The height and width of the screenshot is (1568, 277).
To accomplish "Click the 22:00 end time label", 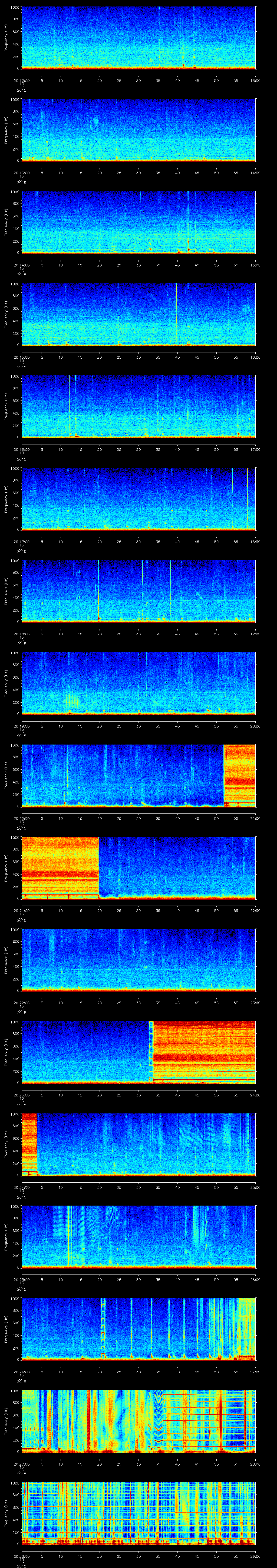I will click(255, 910).
